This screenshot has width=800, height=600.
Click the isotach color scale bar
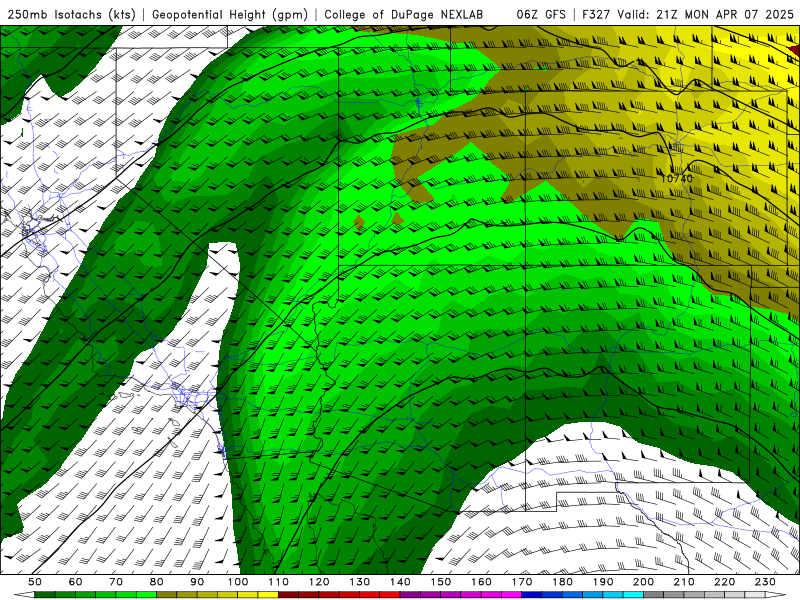coord(399,595)
